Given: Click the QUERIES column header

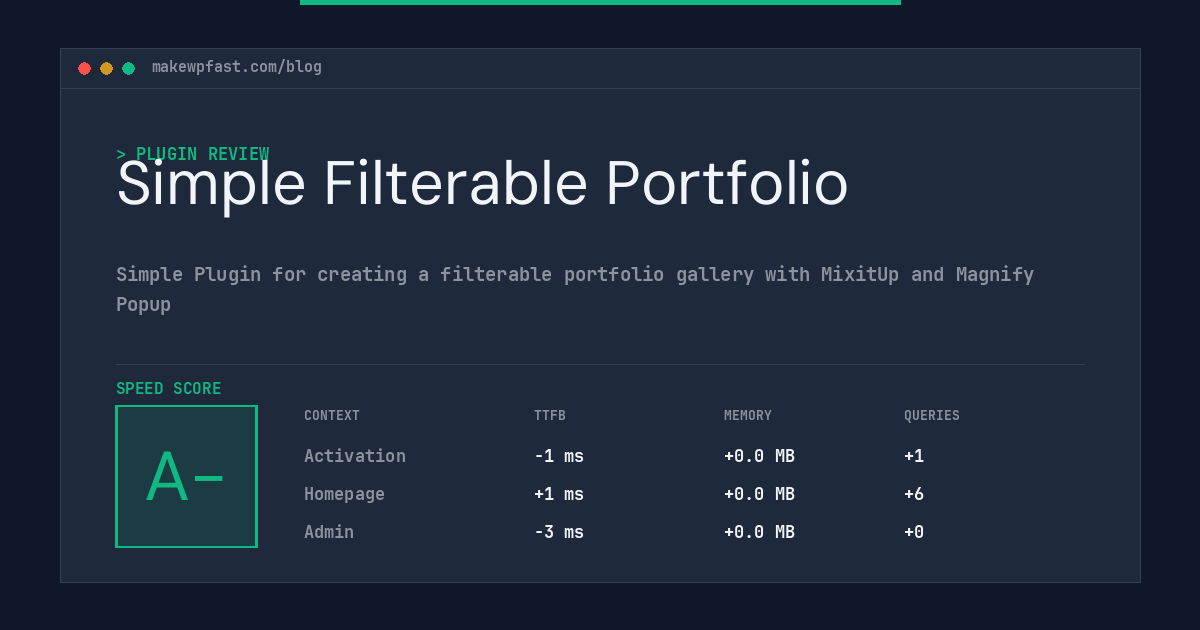Looking at the screenshot, I should click(932, 416).
